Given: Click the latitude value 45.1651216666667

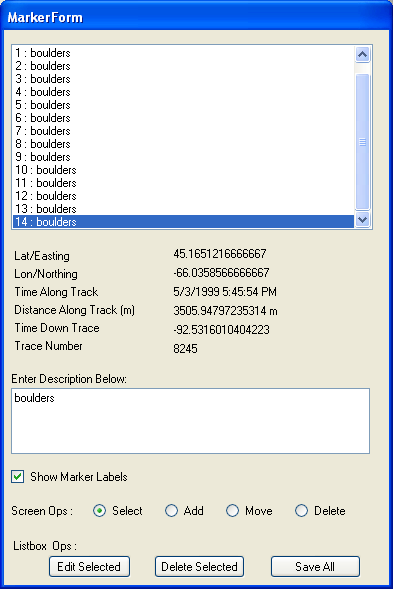Looking at the screenshot, I should 220,254.
